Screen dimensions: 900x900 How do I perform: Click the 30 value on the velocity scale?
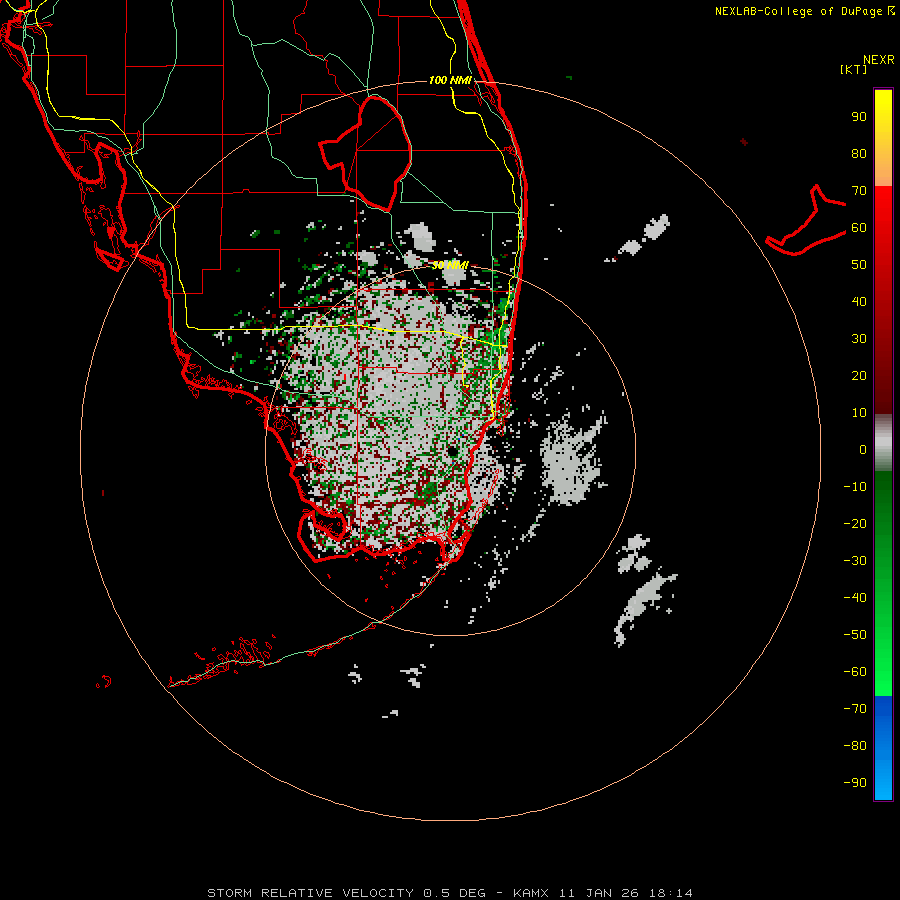859,339
